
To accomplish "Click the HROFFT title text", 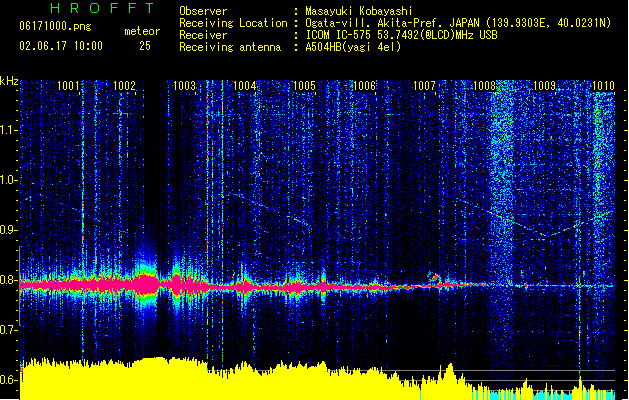I will coord(103,8).
